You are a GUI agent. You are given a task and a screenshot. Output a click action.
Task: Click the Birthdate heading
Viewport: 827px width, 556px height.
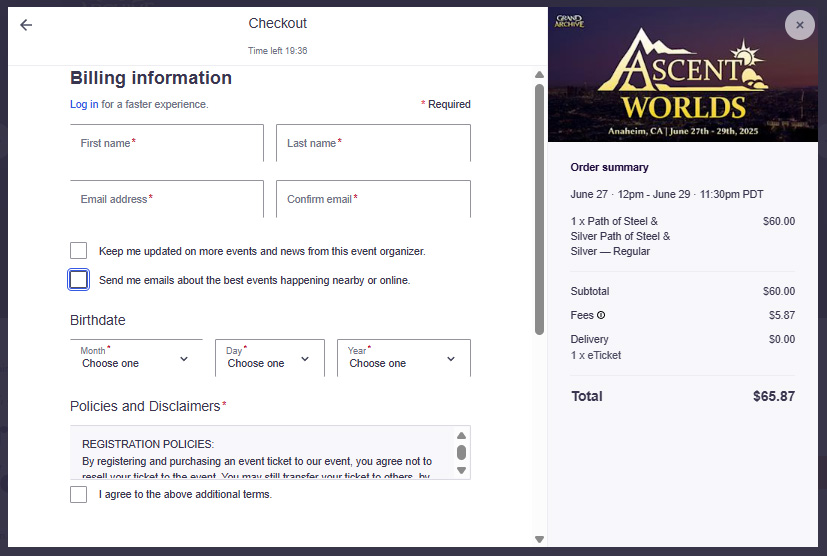[x=98, y=320]
